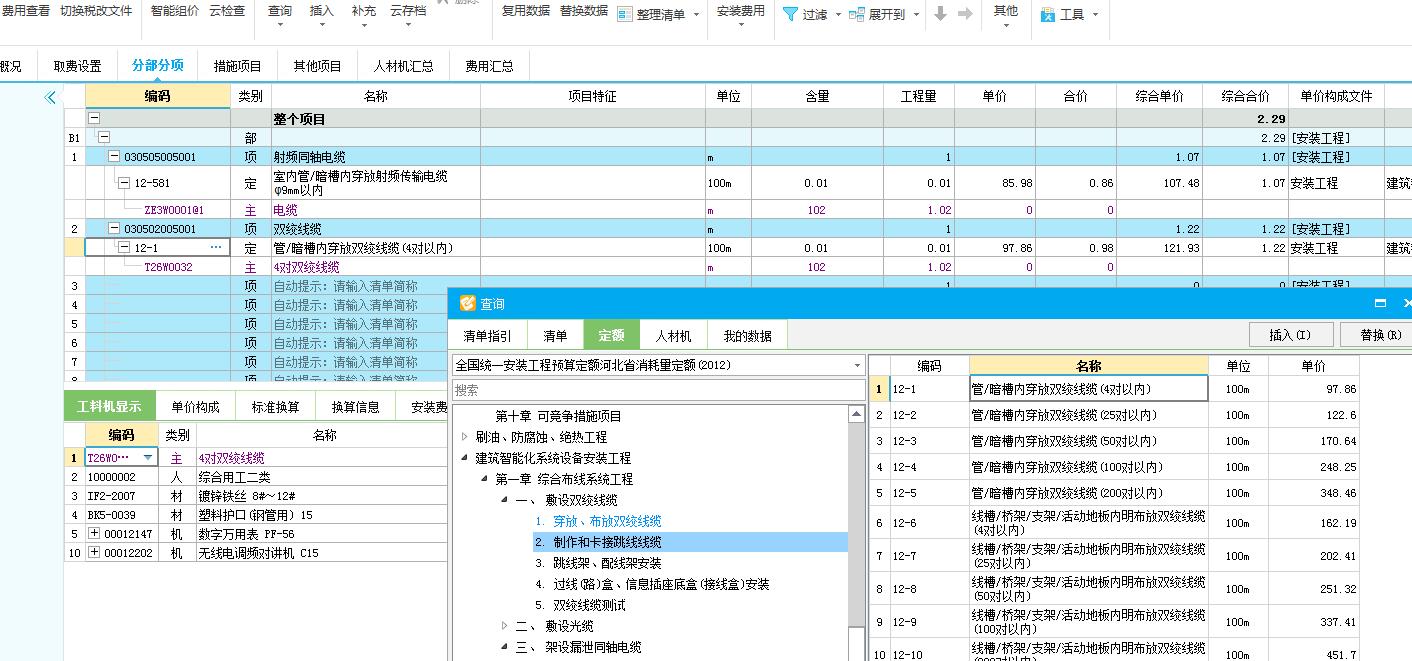The image size is (1412, 661).
Task: Open the 定额库 selection combo box
Action: tap(658, 365)
